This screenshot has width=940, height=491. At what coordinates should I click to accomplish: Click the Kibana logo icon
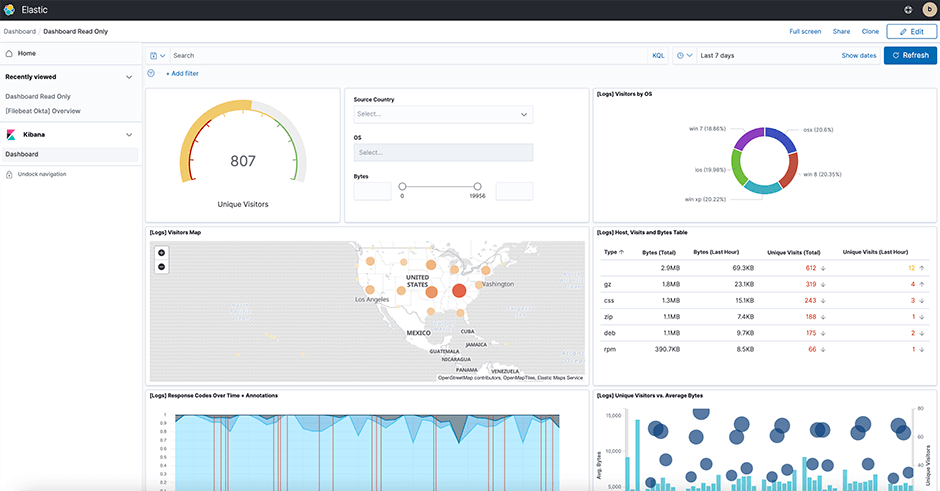click(x=11, y=134)
